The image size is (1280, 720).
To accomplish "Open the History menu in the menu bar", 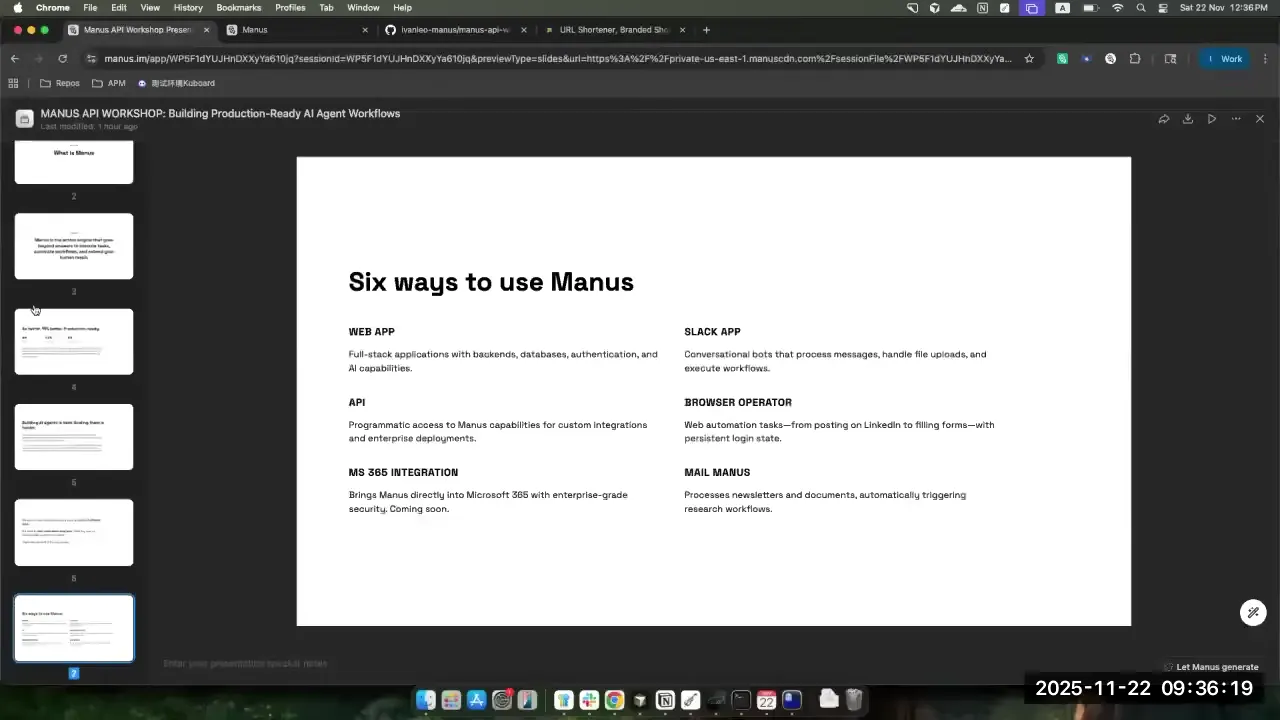I will [x=187, y=7].
